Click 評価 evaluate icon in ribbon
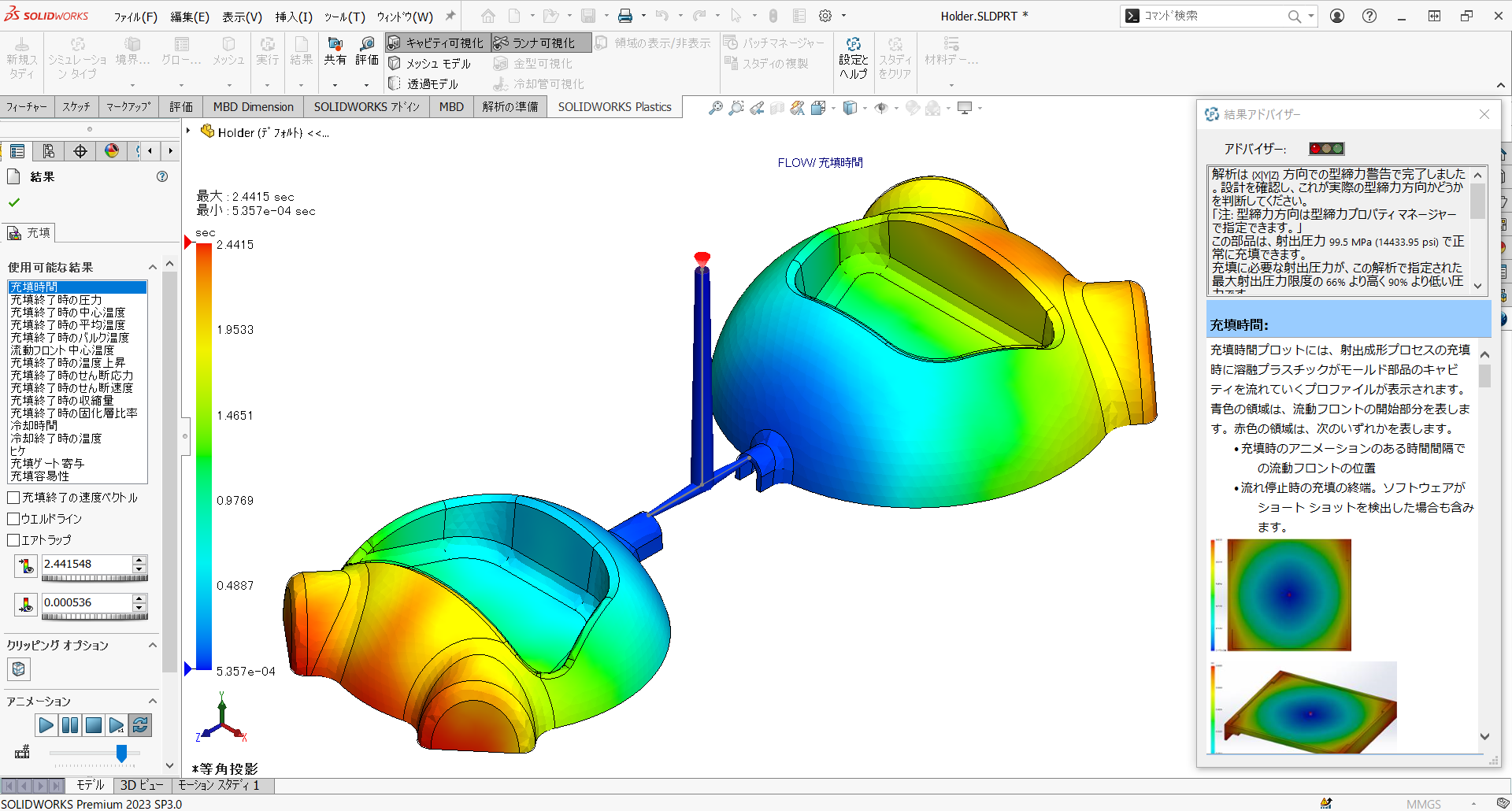1512x811 pixels. pos(367,50)
